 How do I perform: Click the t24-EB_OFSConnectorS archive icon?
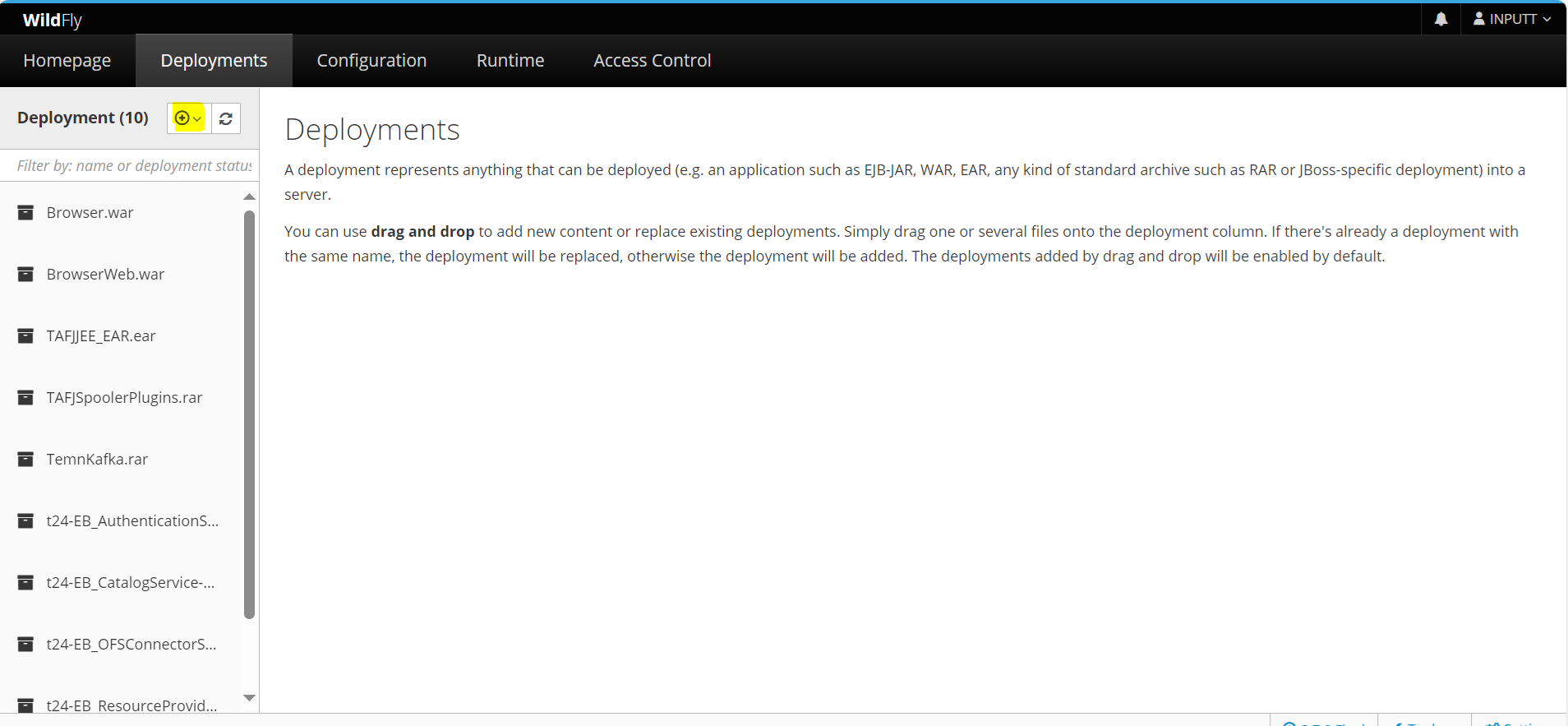click(x=26, y=645)
